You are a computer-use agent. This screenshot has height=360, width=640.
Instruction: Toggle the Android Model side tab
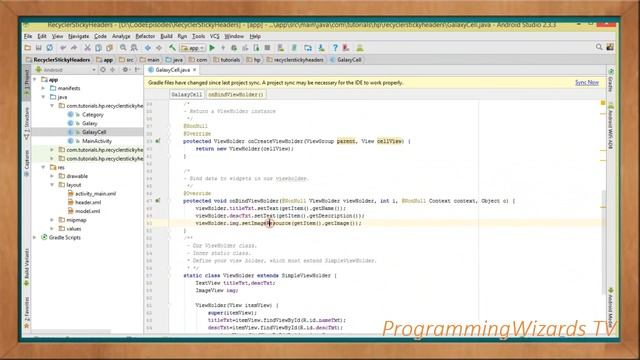(x=611, y=307)
